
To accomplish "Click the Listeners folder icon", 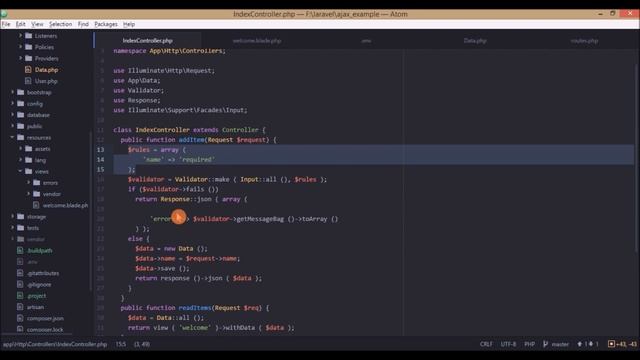I will [29, 36].
